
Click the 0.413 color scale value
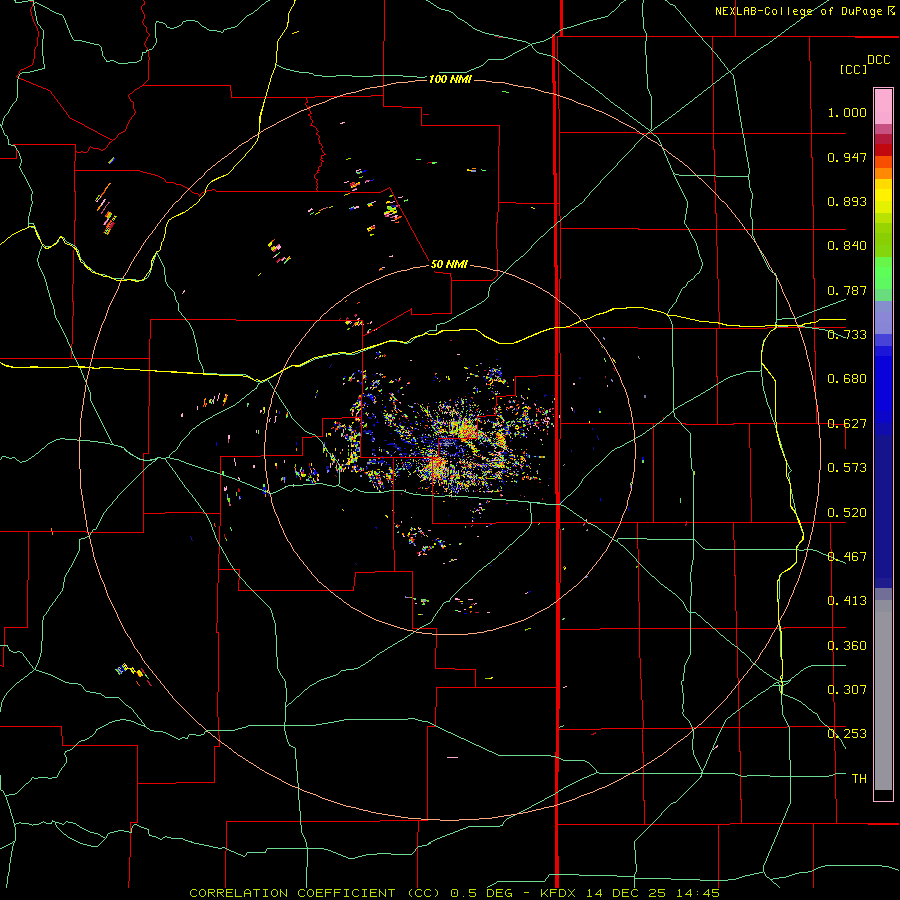pyautogui.click(x=847, y=601)
